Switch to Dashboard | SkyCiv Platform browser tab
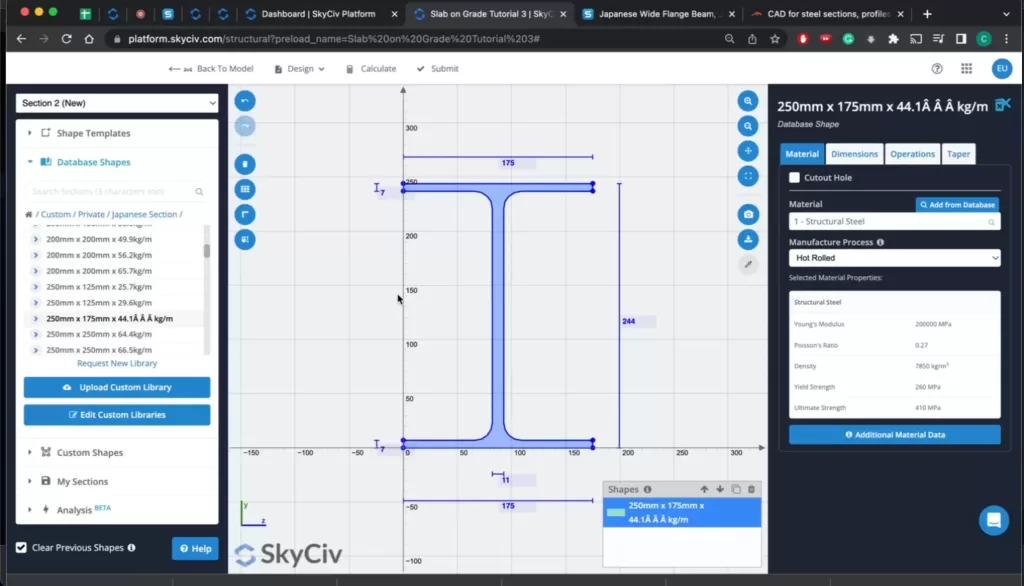Viewport: 1024px width, 586px height. (x=320, y=14)
